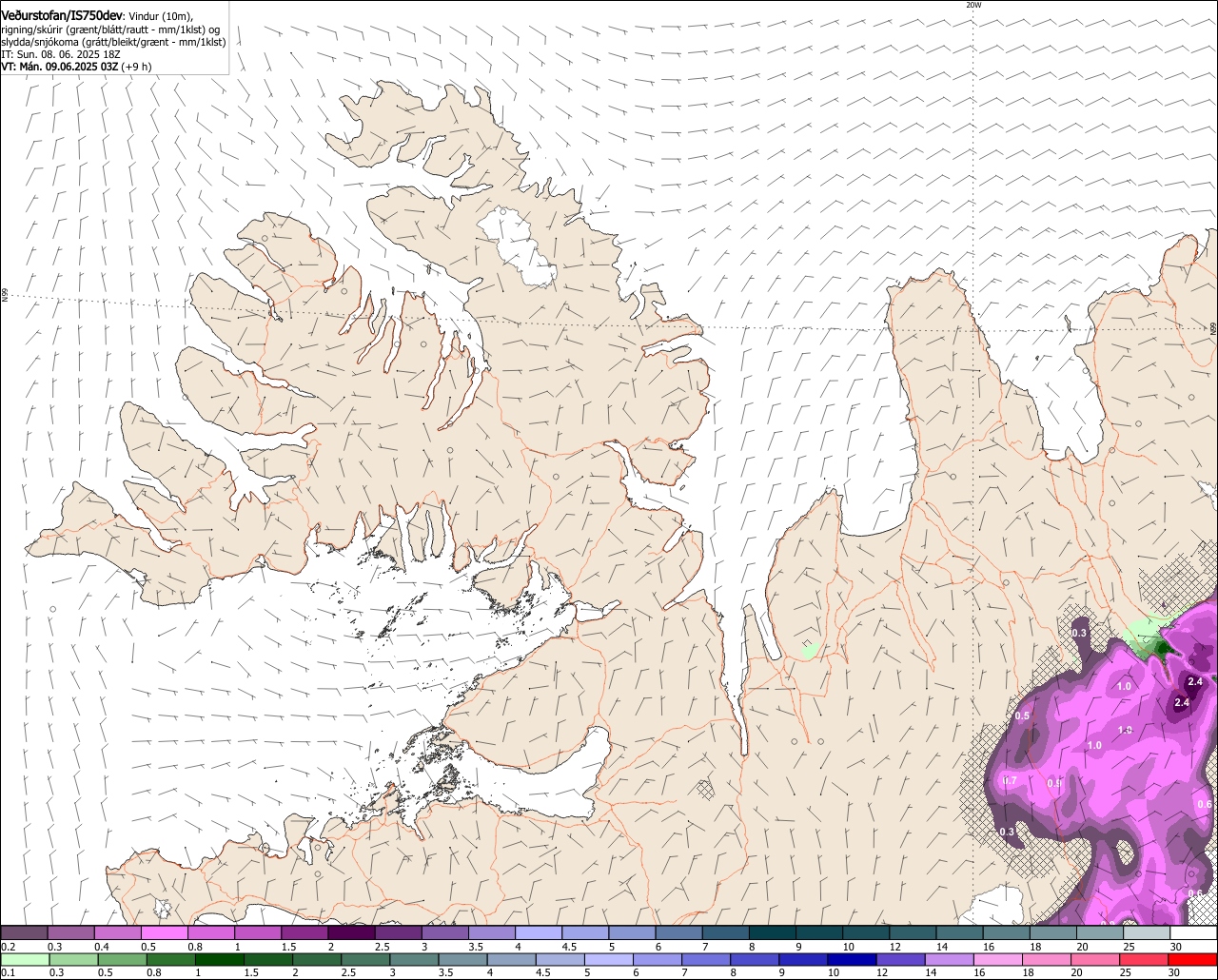
Task: Click the darkest purple 2 swatch in upper legend
Action: coord(351,933)
